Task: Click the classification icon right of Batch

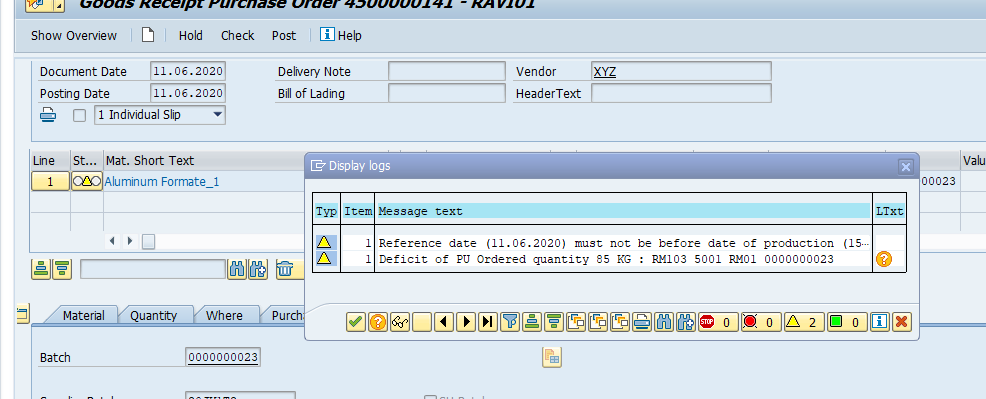Action: pos(552,358)
